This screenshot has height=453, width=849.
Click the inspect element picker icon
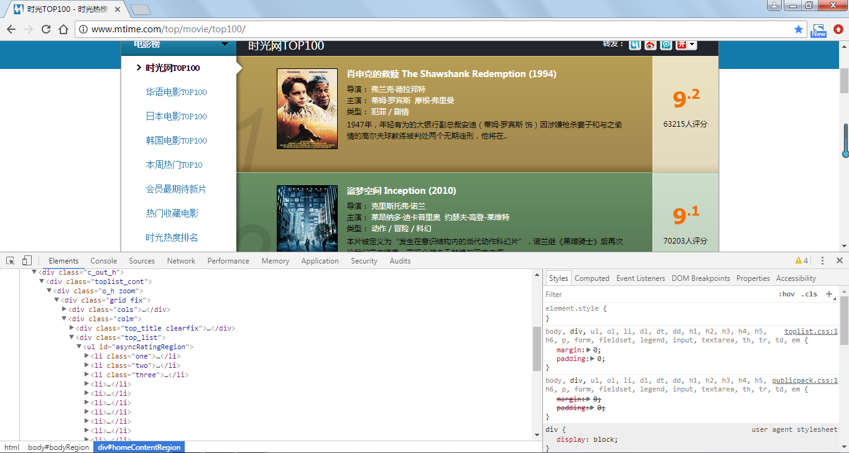tap(10, 261)
